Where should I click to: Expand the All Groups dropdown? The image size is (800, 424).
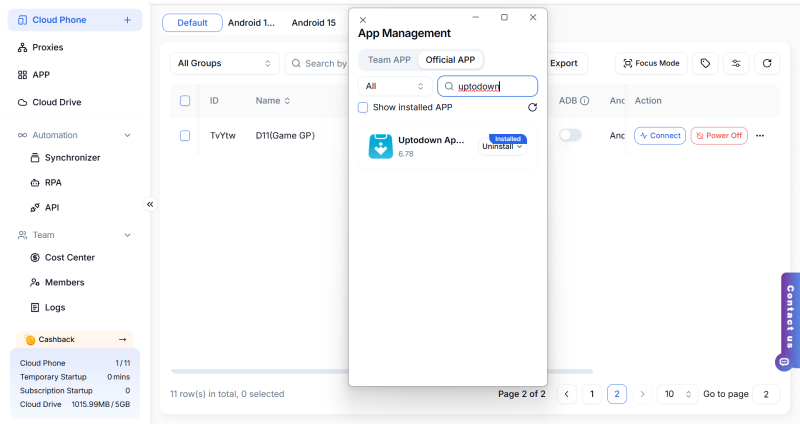[x=224, y=63]
